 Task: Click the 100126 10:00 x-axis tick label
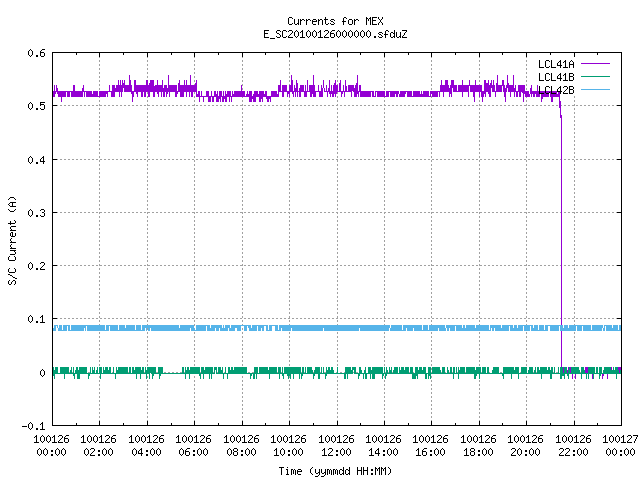pos(289,445)
